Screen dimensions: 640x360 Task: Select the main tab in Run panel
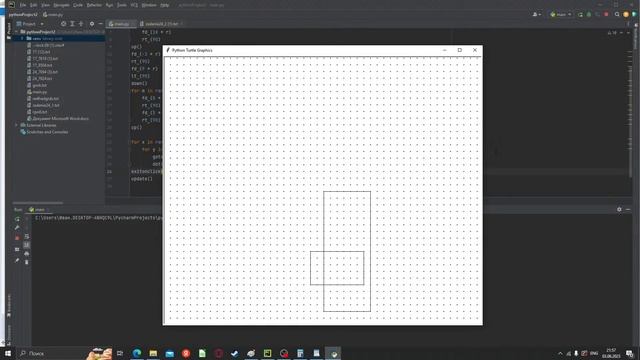tap(38, 209)
